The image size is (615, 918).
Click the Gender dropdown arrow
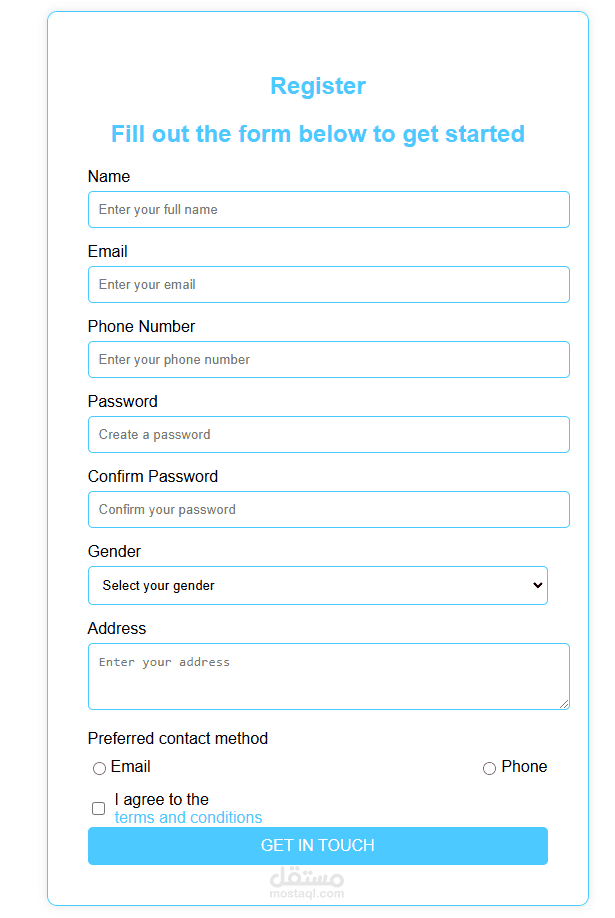538,586
